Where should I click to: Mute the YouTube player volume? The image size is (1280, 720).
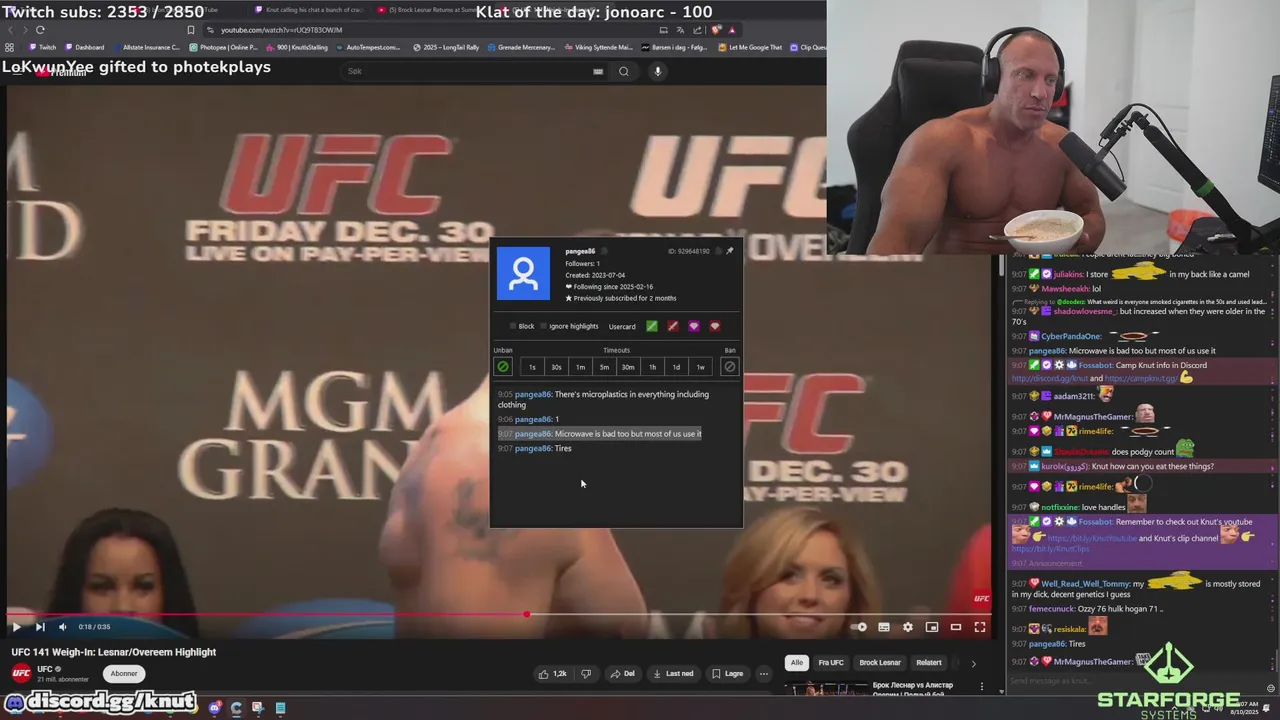pos(62,627)
